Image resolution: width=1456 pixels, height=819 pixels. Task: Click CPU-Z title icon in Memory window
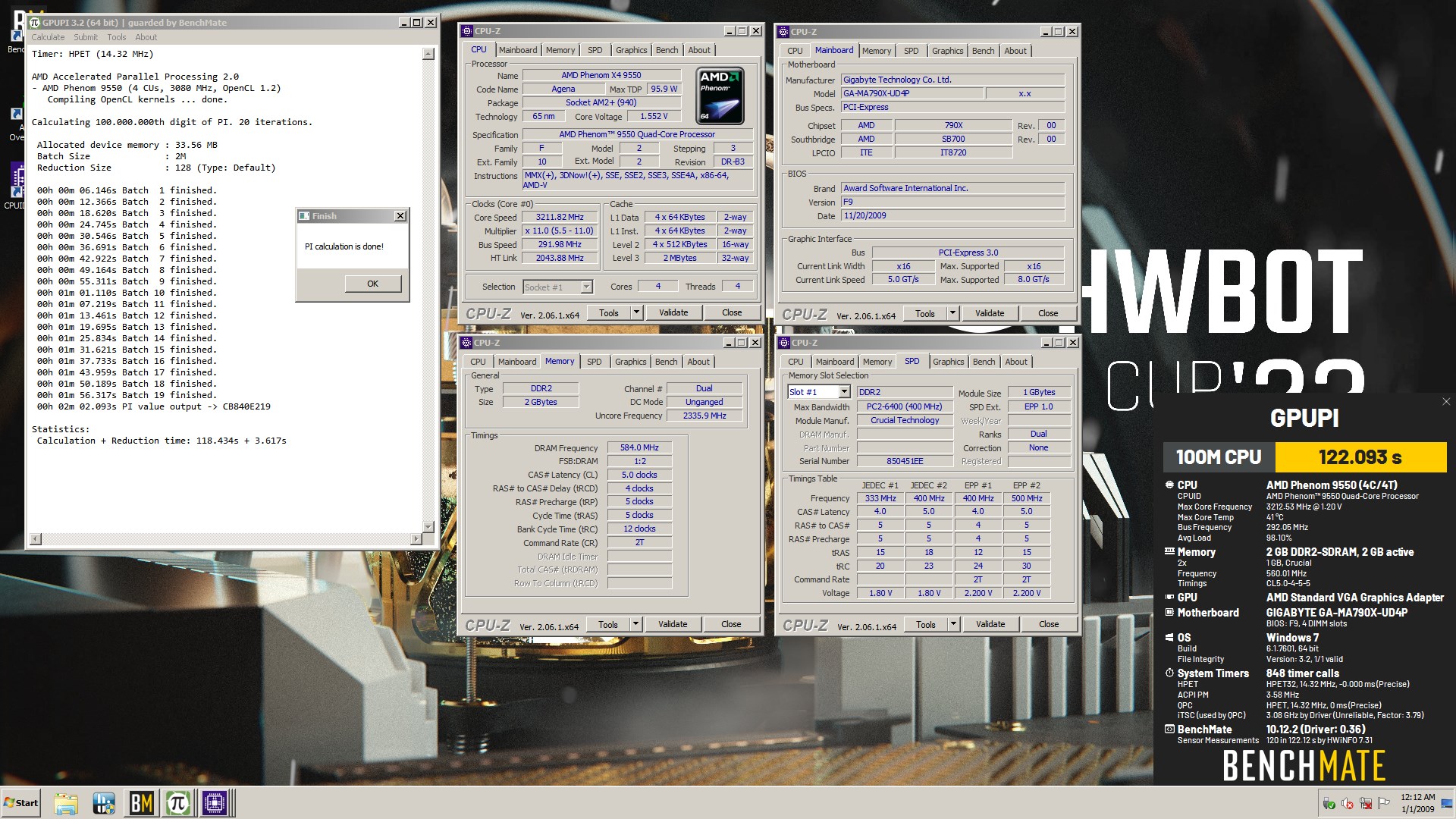coord(466,343)
